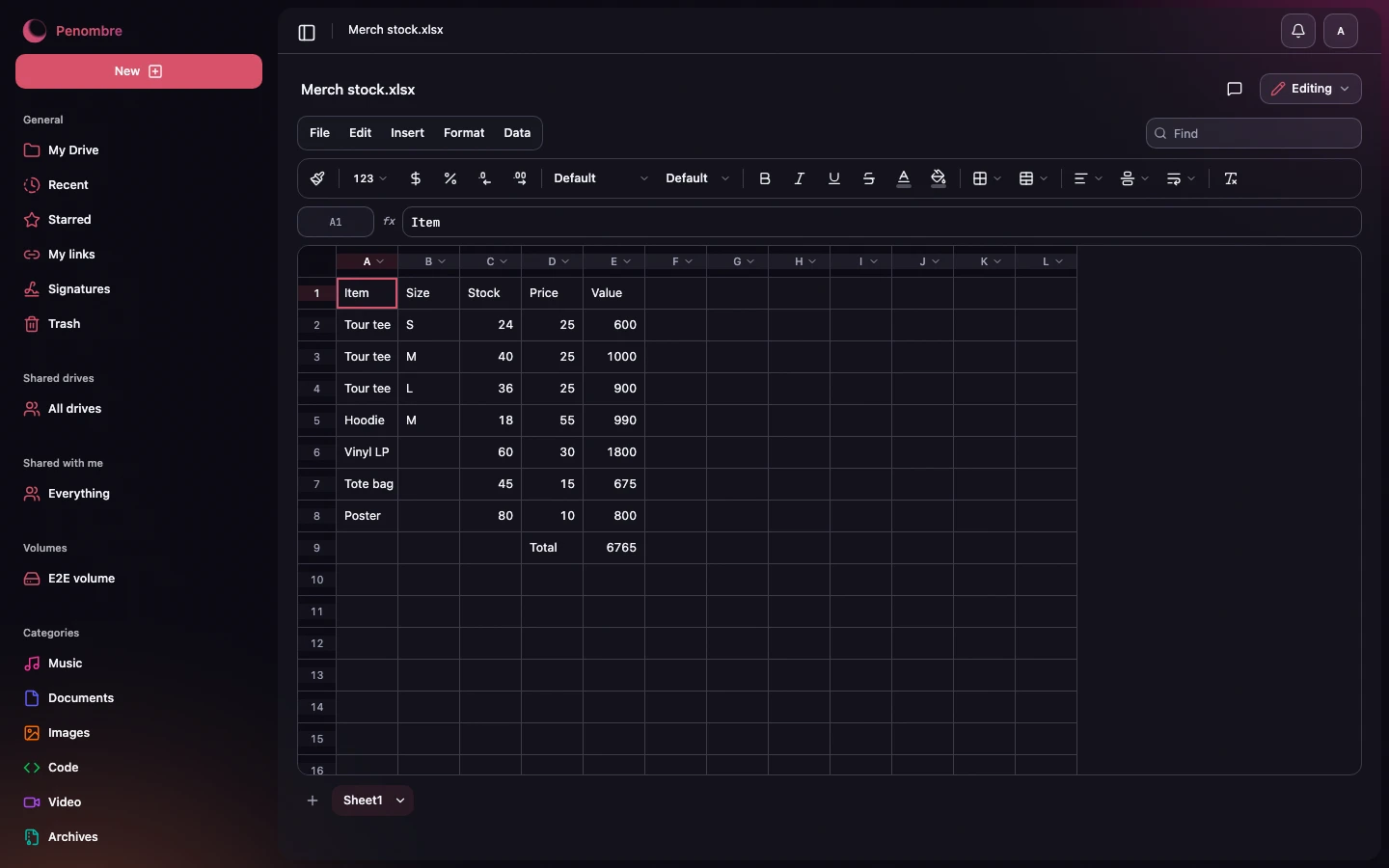Toggle bold formatting
This screenshot has width=1389, height=868.
(x=765, y=178)
